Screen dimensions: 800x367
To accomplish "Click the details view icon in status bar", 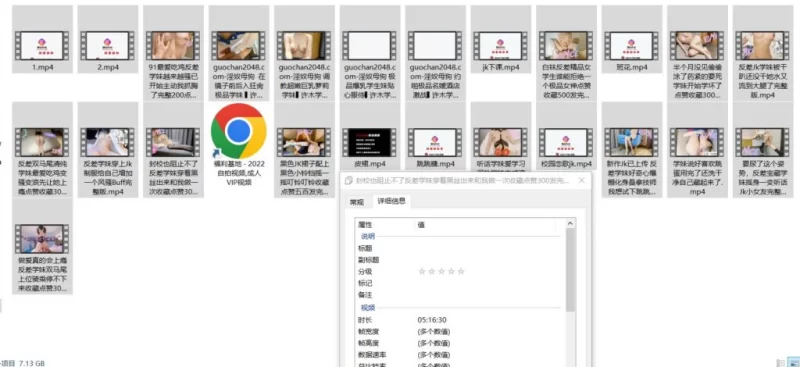I will (781, 362).
